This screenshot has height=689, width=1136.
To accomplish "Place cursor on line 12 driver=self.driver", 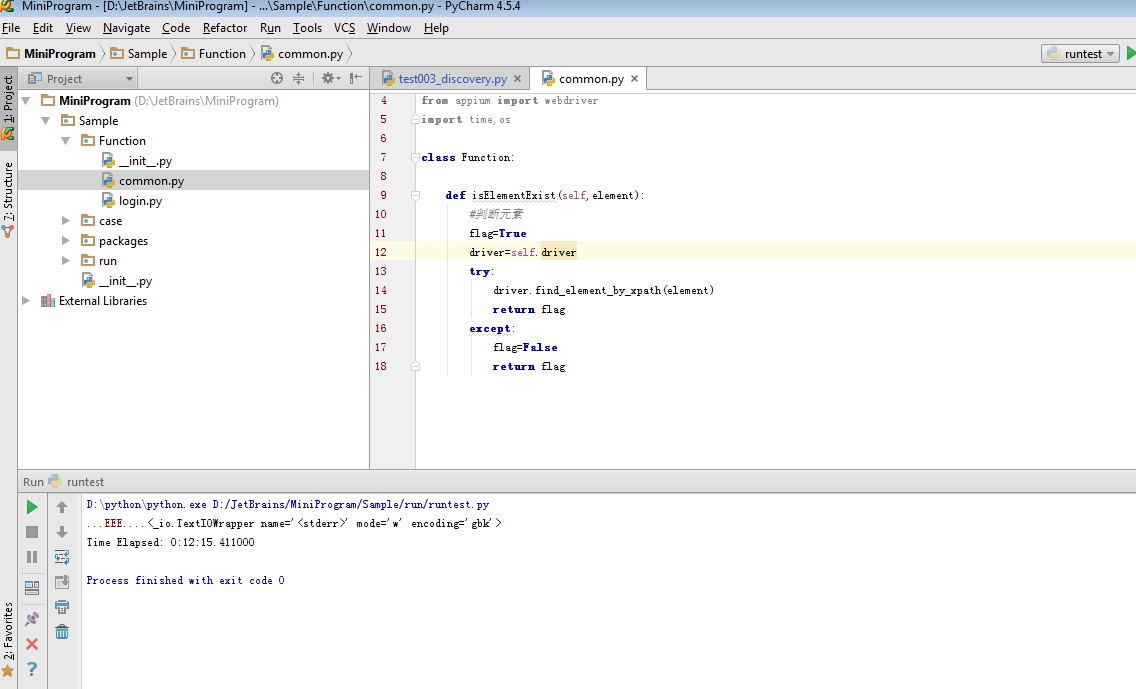I will pyautogui.click(x=522, y=252).
